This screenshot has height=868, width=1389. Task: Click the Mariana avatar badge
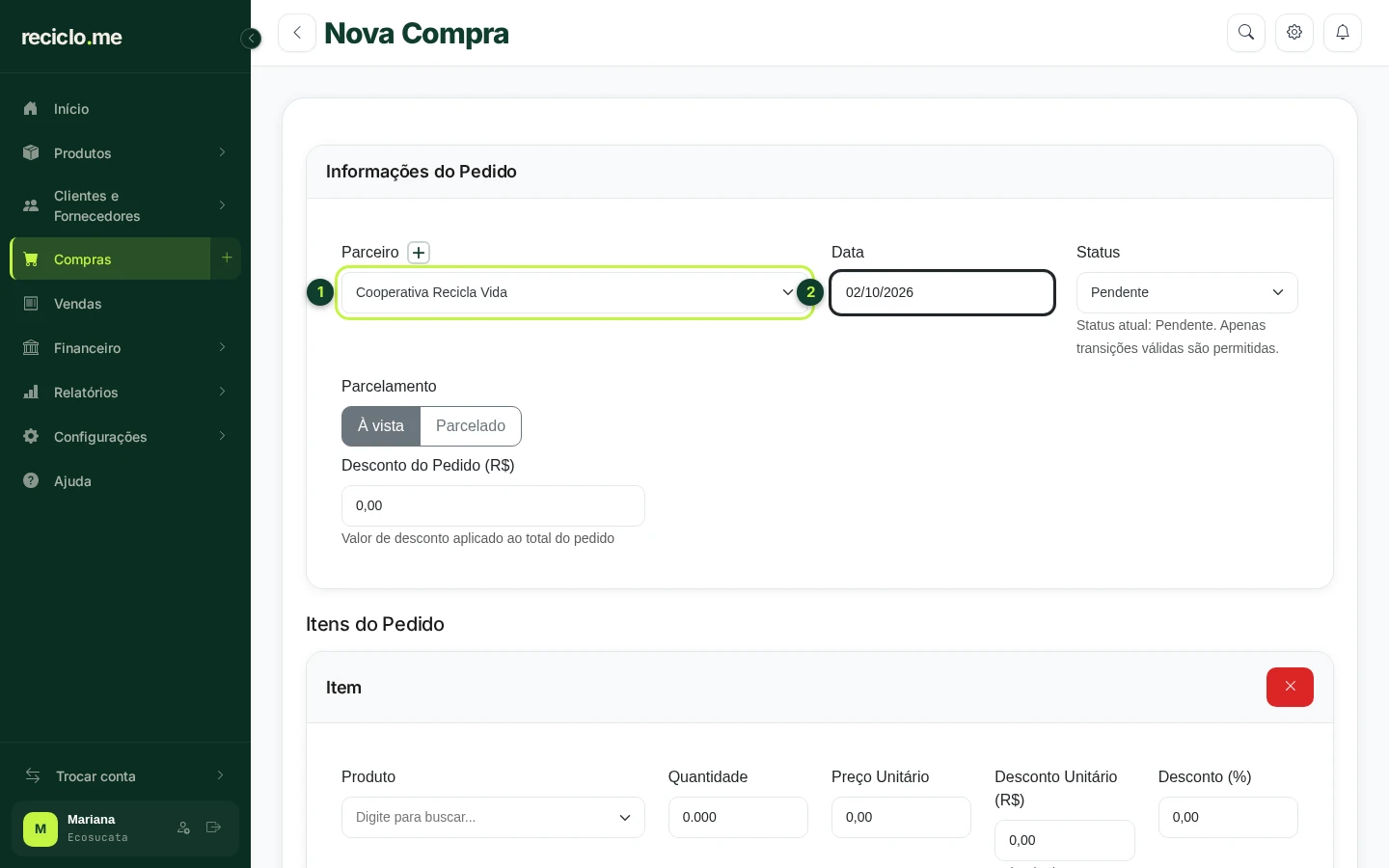41,828
